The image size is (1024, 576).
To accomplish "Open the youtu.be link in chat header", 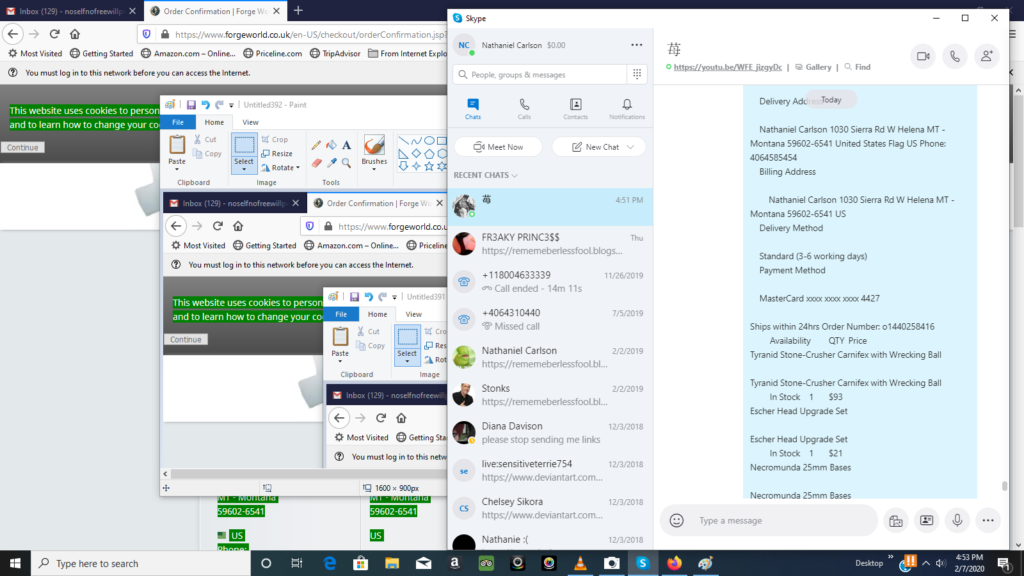I will coord(728,67).
